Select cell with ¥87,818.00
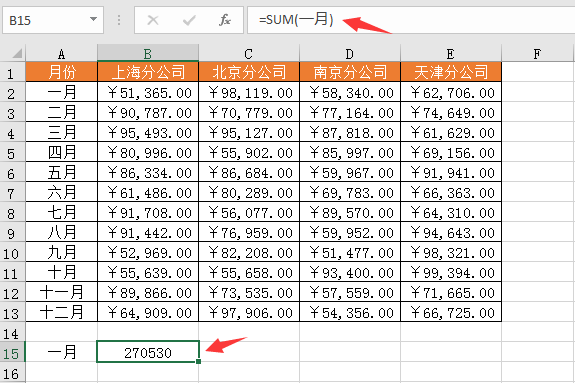The image size is (575, 383). tap(350, 132)
